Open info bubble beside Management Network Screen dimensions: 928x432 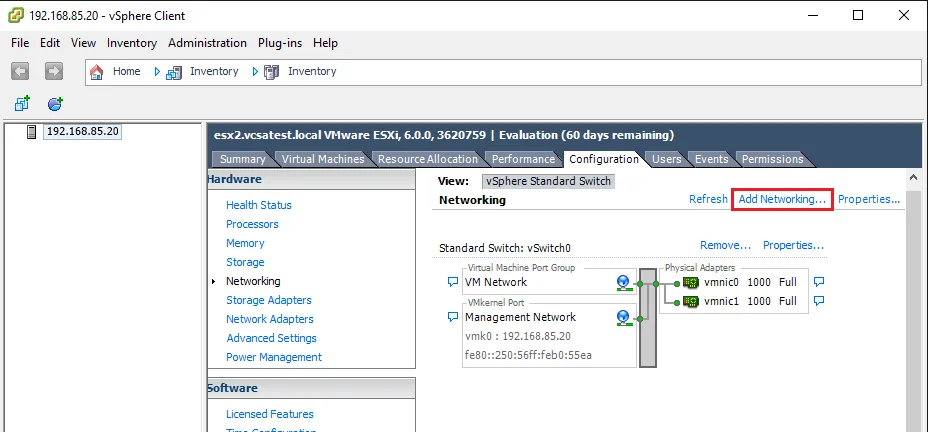point(452,318)
